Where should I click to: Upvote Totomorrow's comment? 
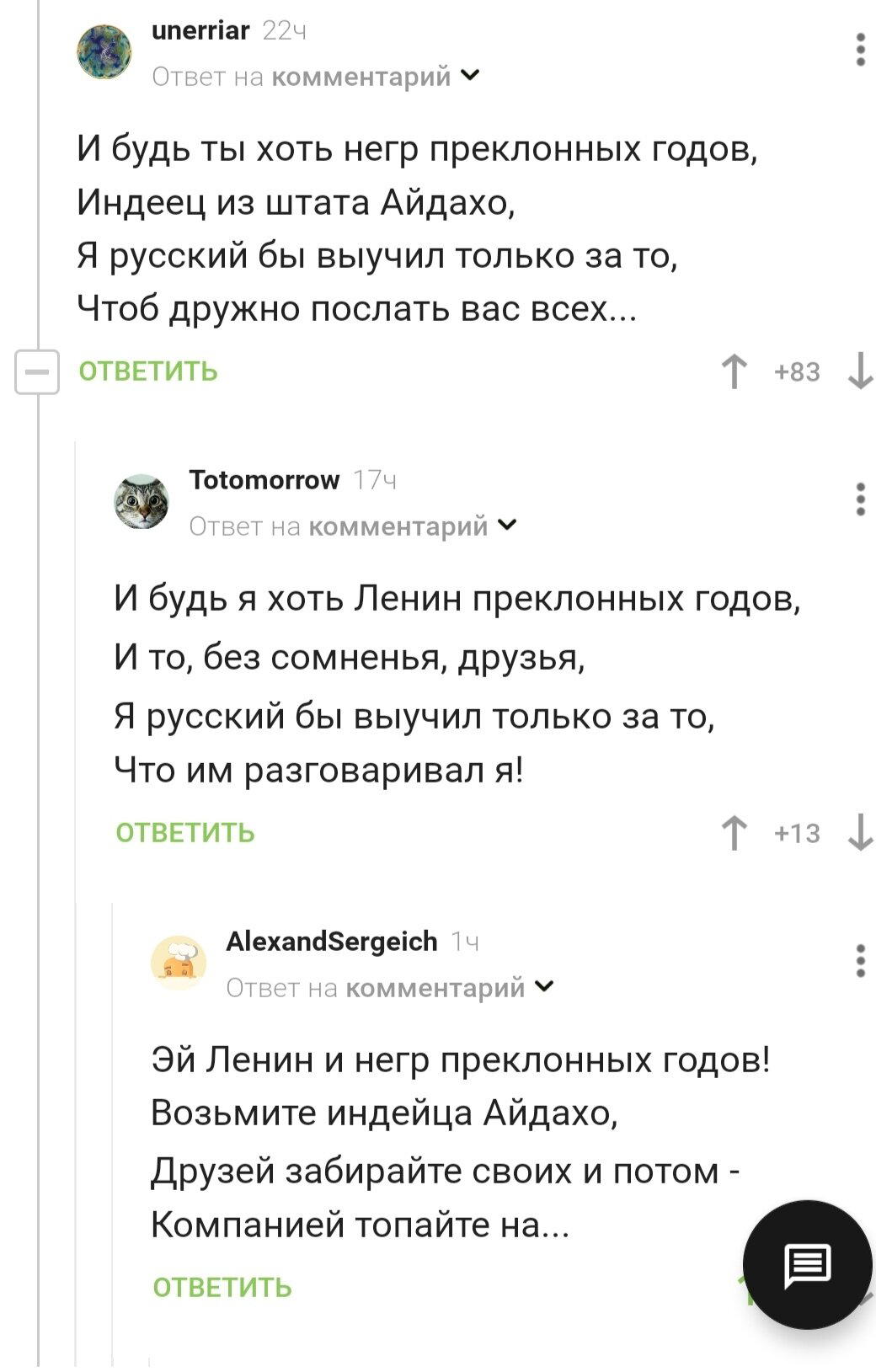coord(735,830)
